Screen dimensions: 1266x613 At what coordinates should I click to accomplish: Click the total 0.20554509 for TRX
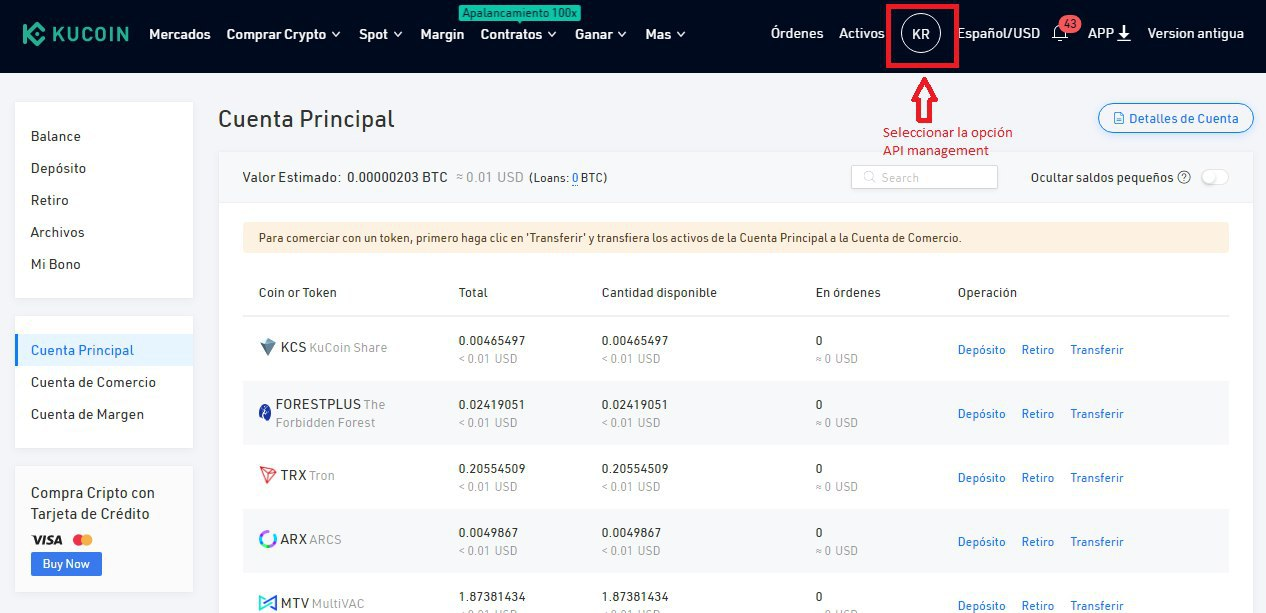click(x=492, y=469)
